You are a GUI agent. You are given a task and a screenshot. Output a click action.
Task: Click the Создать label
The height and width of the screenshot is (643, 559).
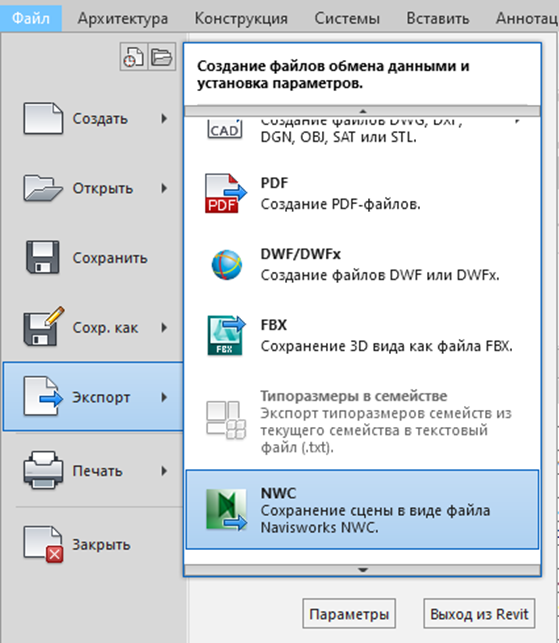100,119
